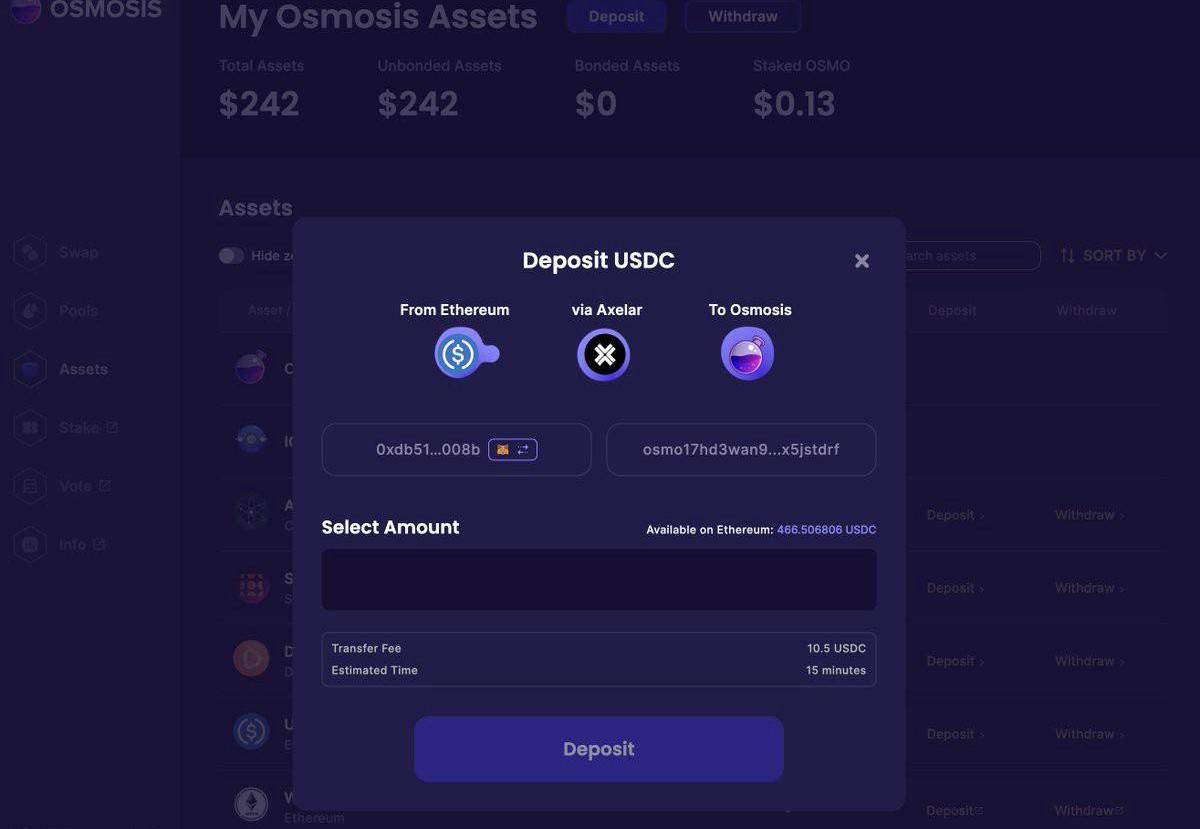This screenshot has height=829, width=1200.
Task: Click the Info sidebar icon
Action: (x=30, y=545)
